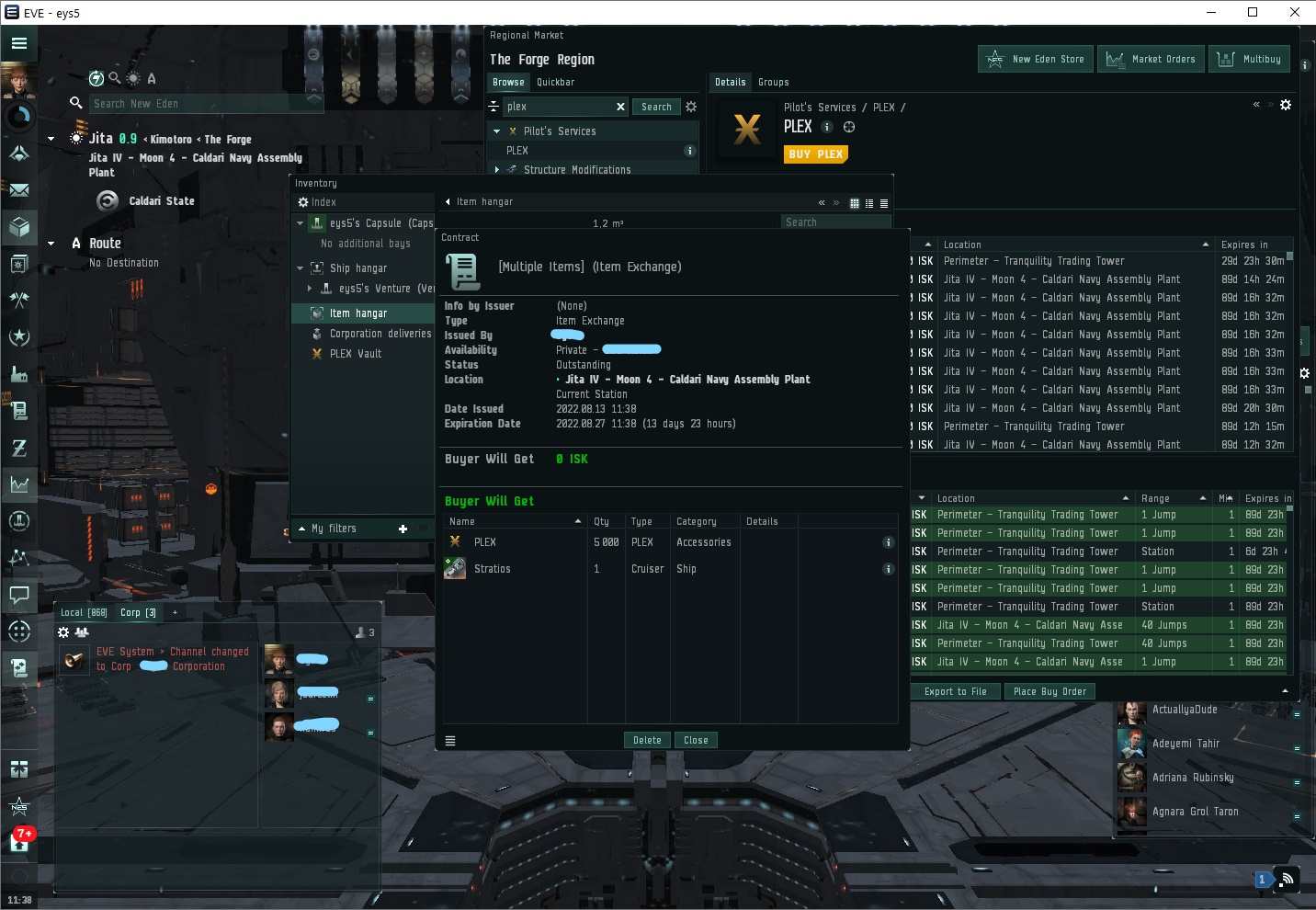Image resolution: width=1316 pixels, height=910 pixels.
Task: Click the Z icon in the sidebar
Action: point(19,448)
